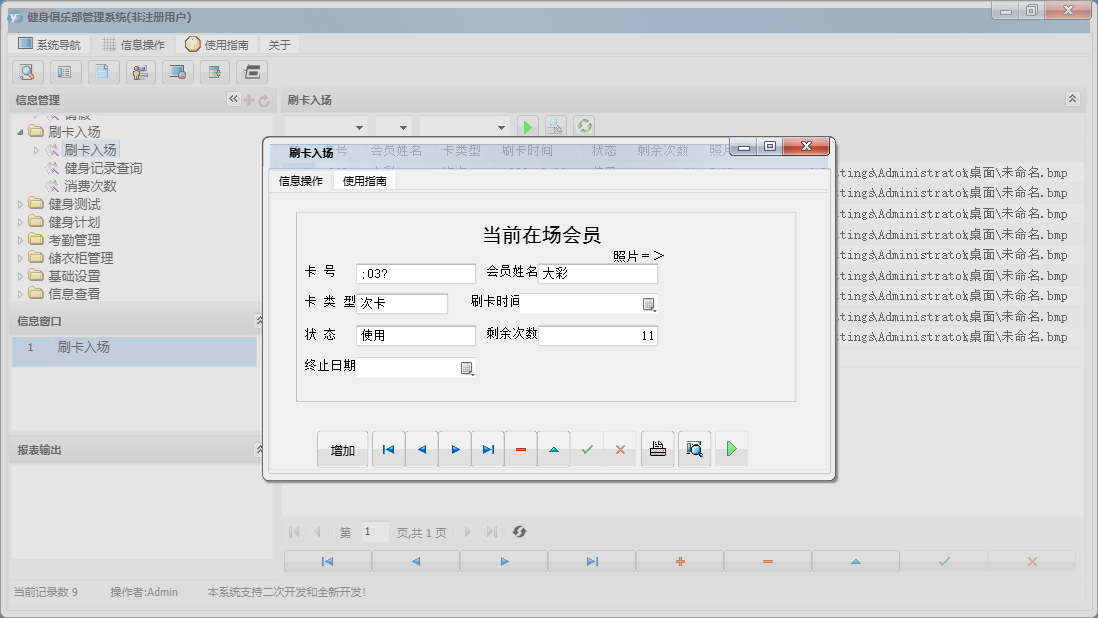The image size is (1098, 618).
Task: Jump to the last record in dialog
Action: [x=488, y=450]
